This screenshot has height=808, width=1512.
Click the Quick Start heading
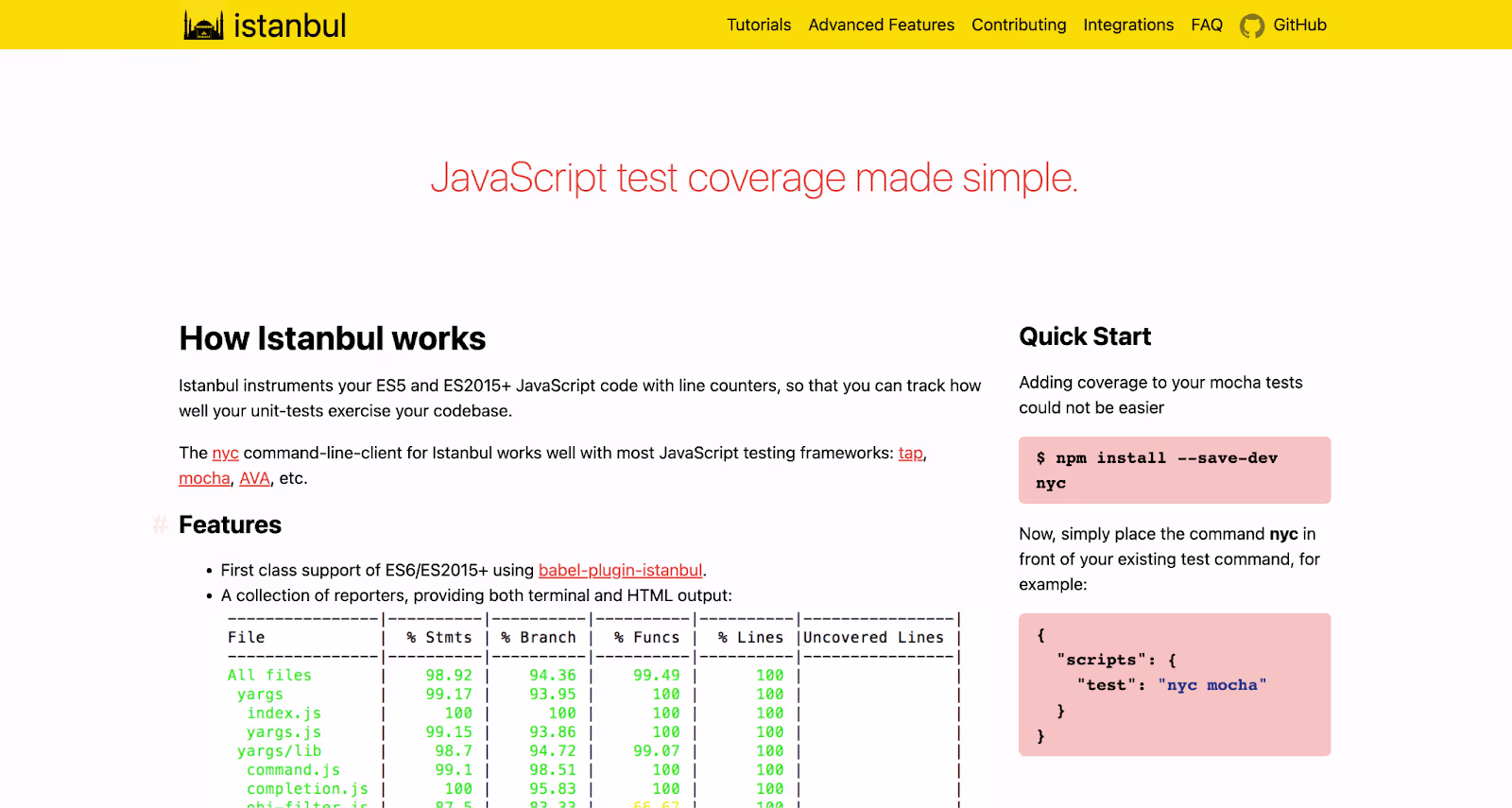pyautogui.click(x=1085, y=336)
